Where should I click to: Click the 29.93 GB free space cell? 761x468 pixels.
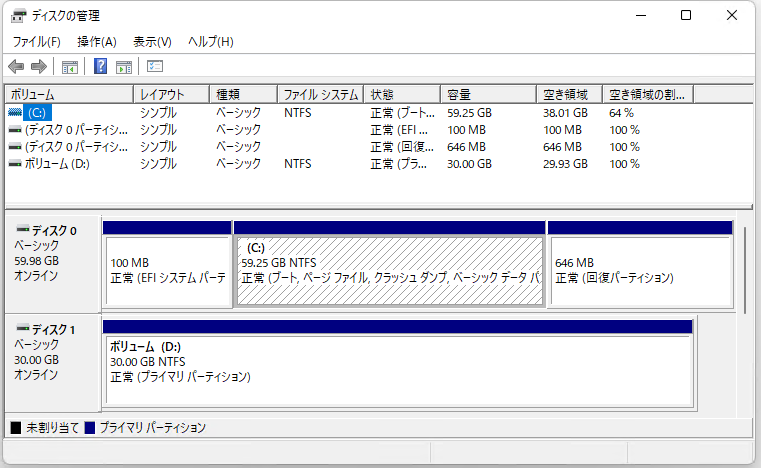565,164
